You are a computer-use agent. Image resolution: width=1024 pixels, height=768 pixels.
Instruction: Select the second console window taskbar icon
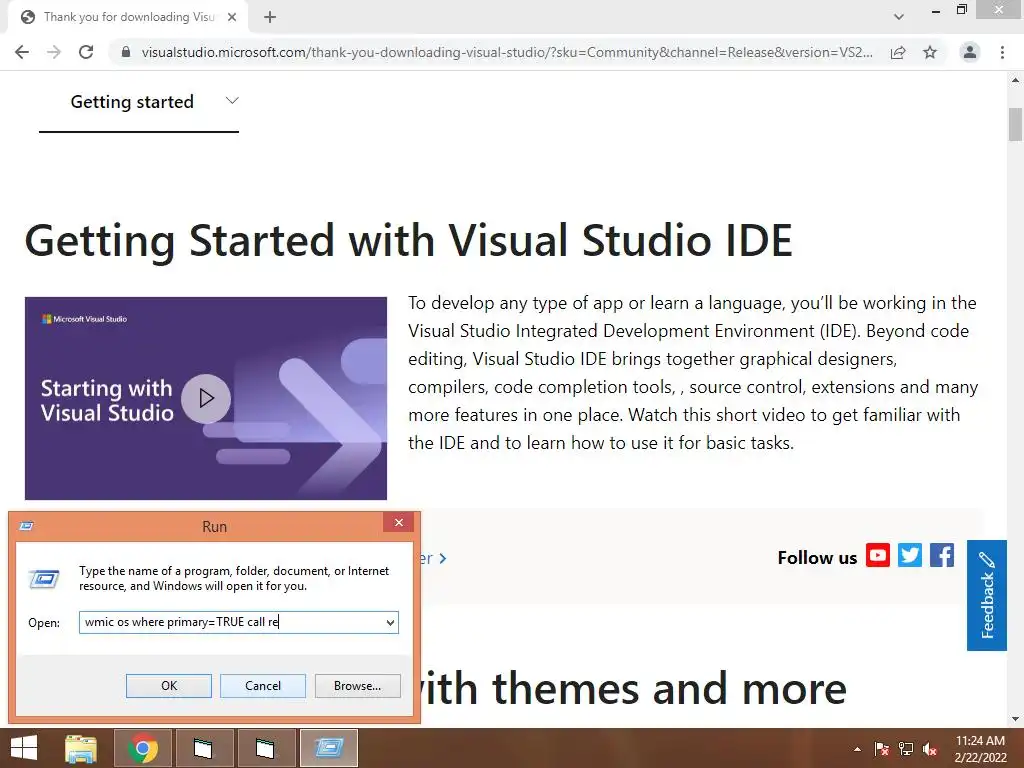pyautogui.click(x=266, y=748)
